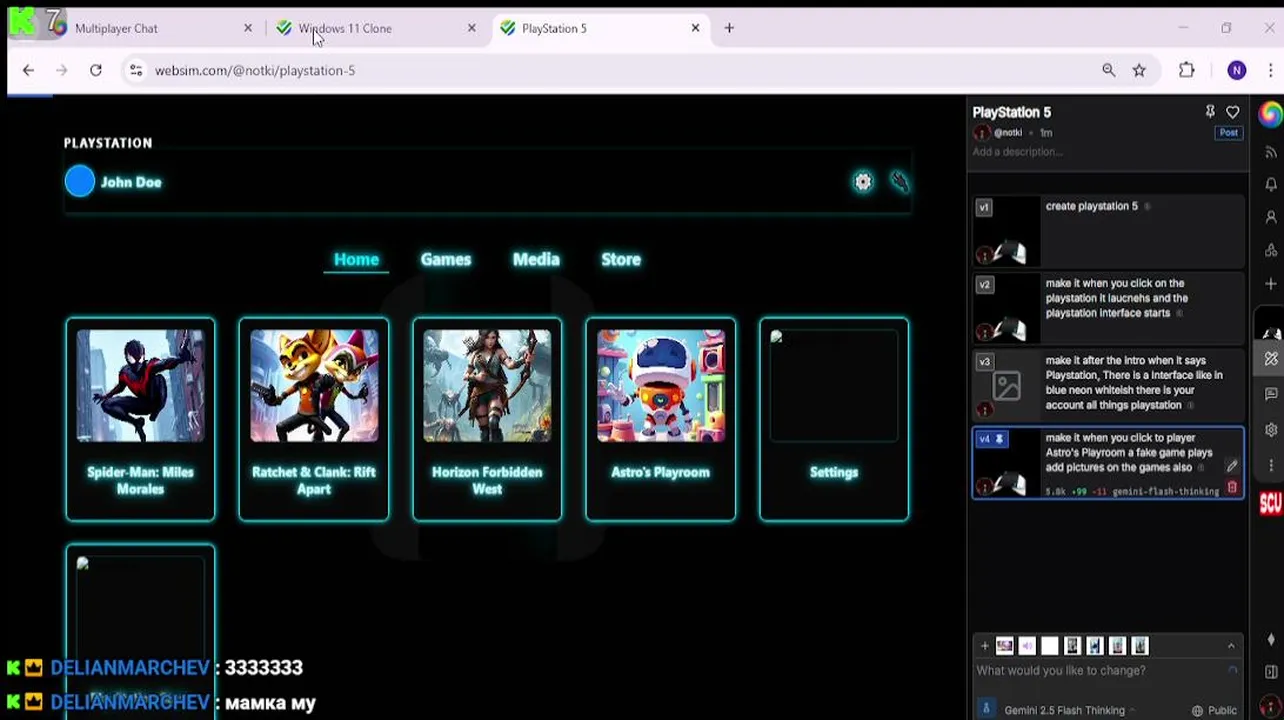Select version v3 in history list
1284x720 pixels.
point(1108,385)
